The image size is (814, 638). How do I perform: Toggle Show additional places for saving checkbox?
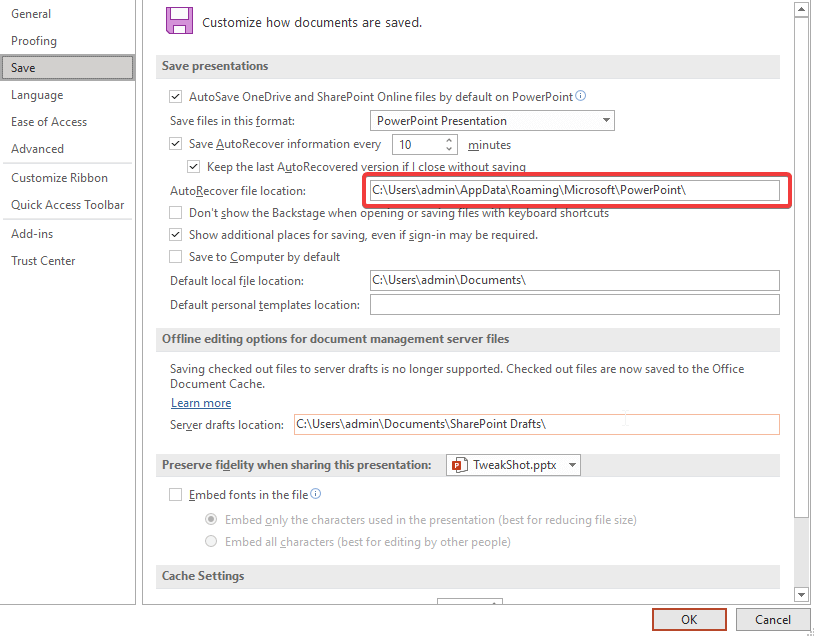(176, 235)
